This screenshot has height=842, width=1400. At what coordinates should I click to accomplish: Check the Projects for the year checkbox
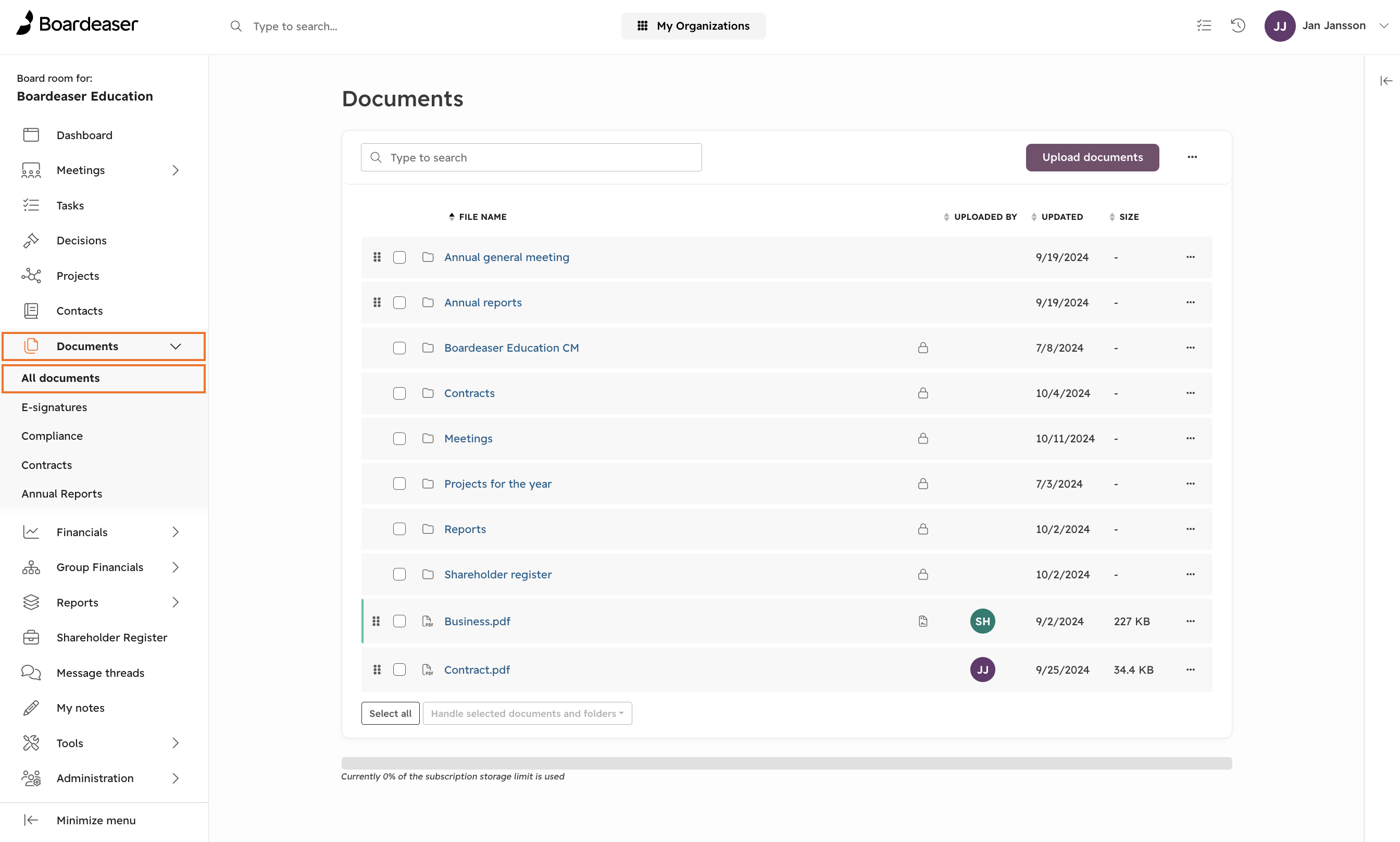399,484
